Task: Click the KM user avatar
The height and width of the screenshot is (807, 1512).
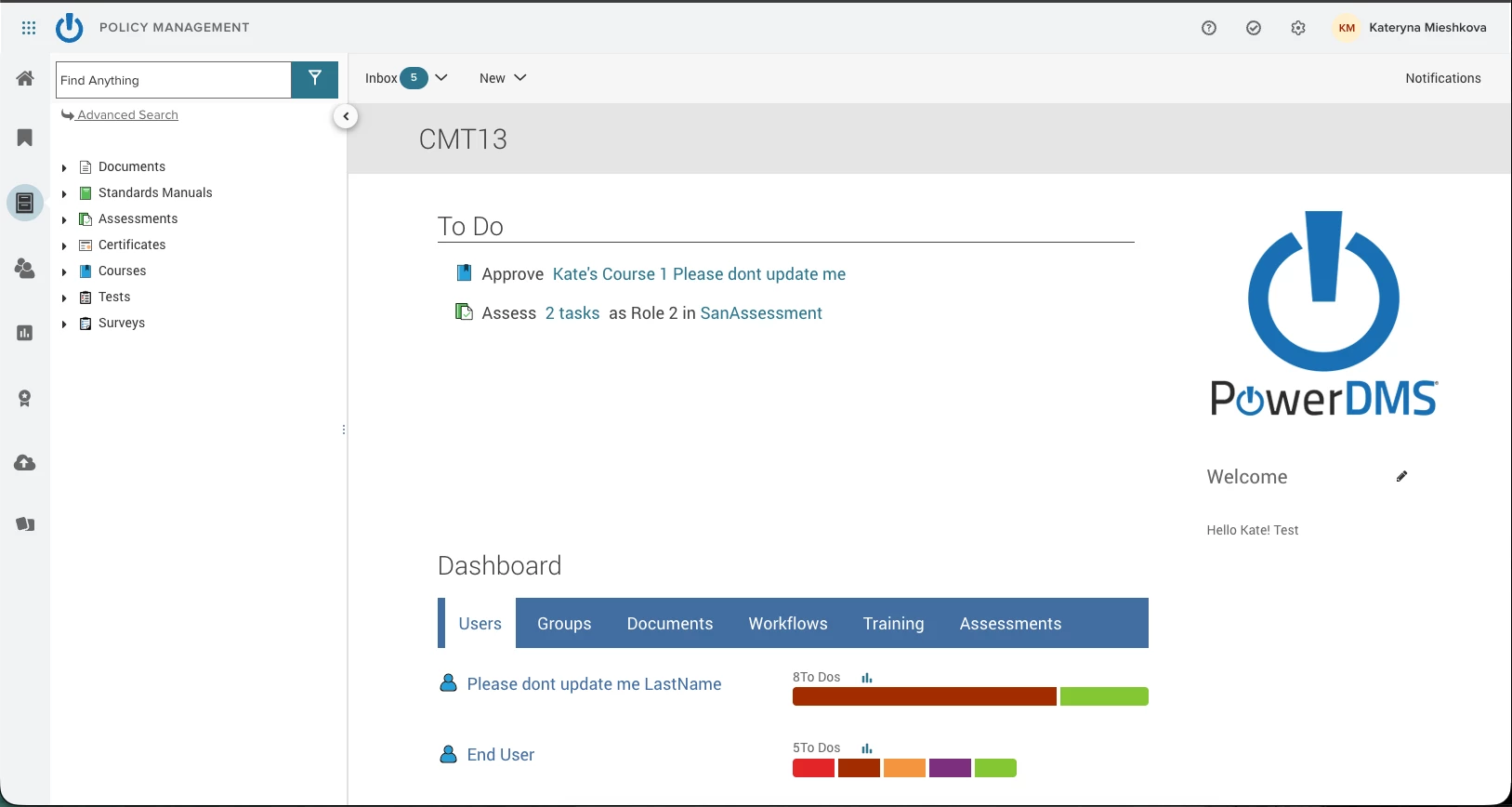Action: point(1347,28)
